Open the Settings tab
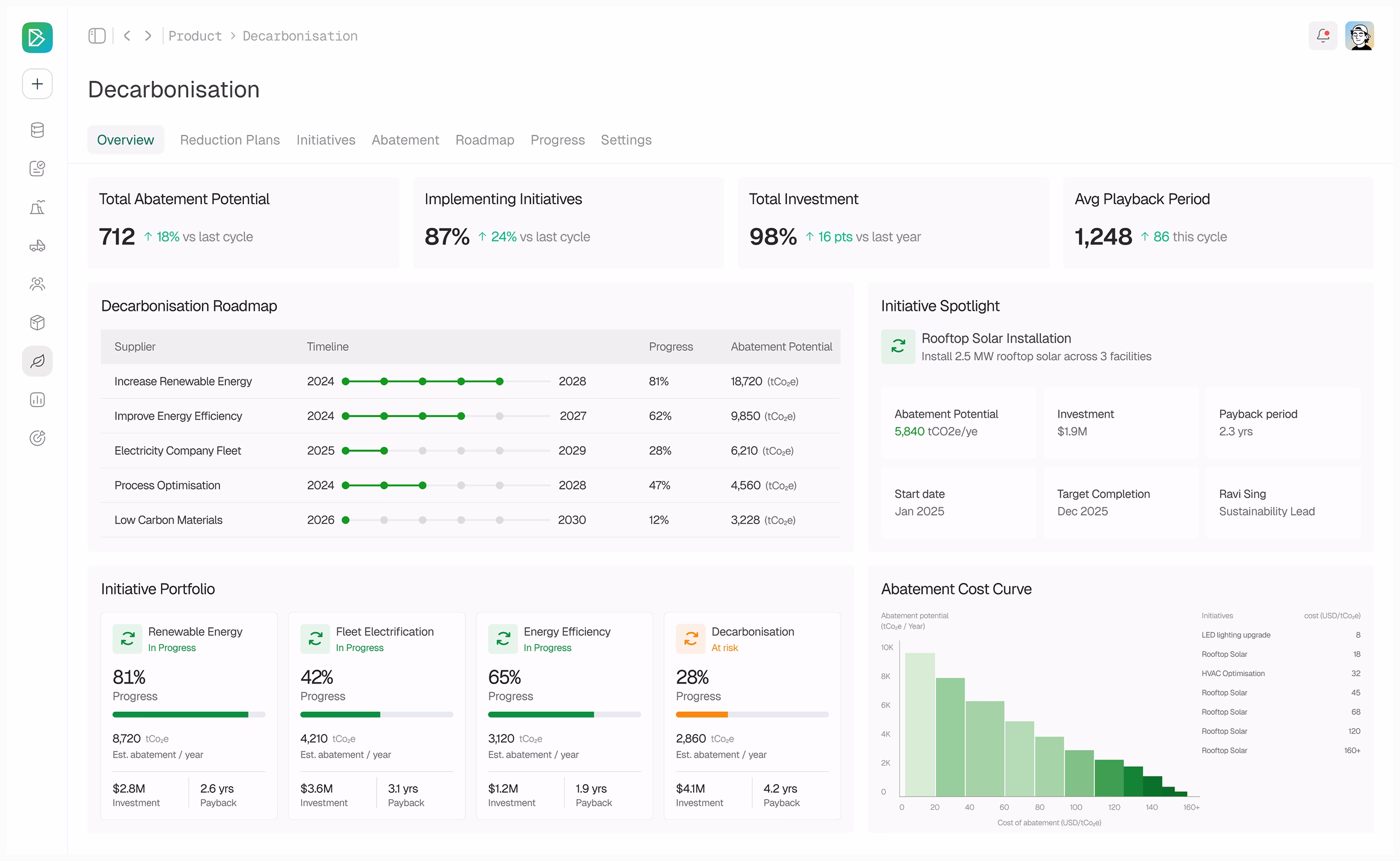The image size is (1400, 861). pyautogui.click(x=627, y=140)
